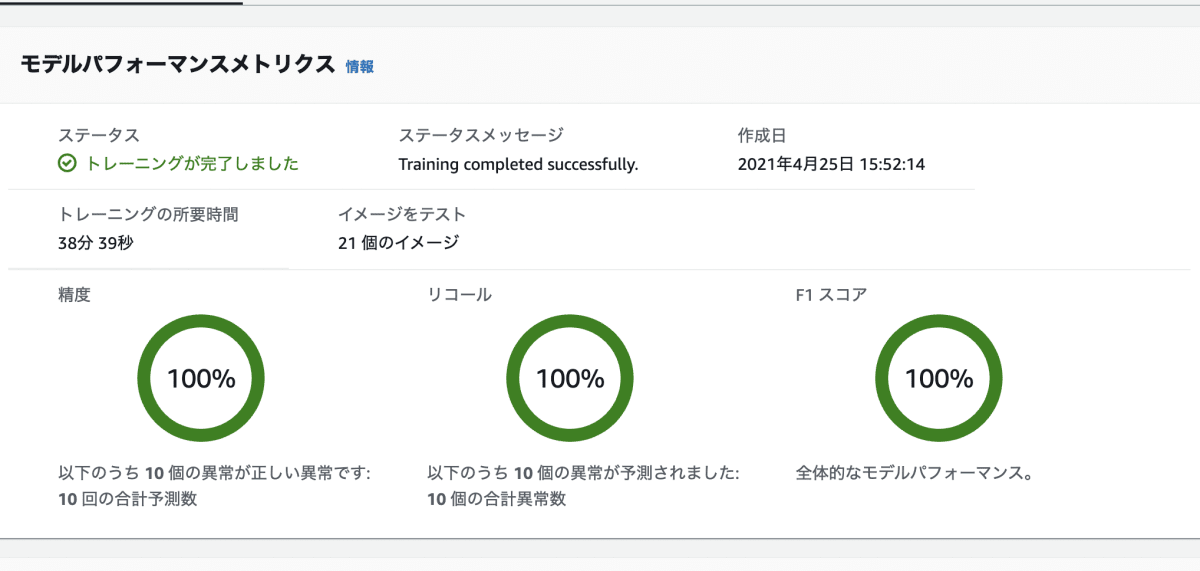Click the 精度 precision 100% donut chart
Screen dimensions: 1200x571
click(x=200, y=378)
